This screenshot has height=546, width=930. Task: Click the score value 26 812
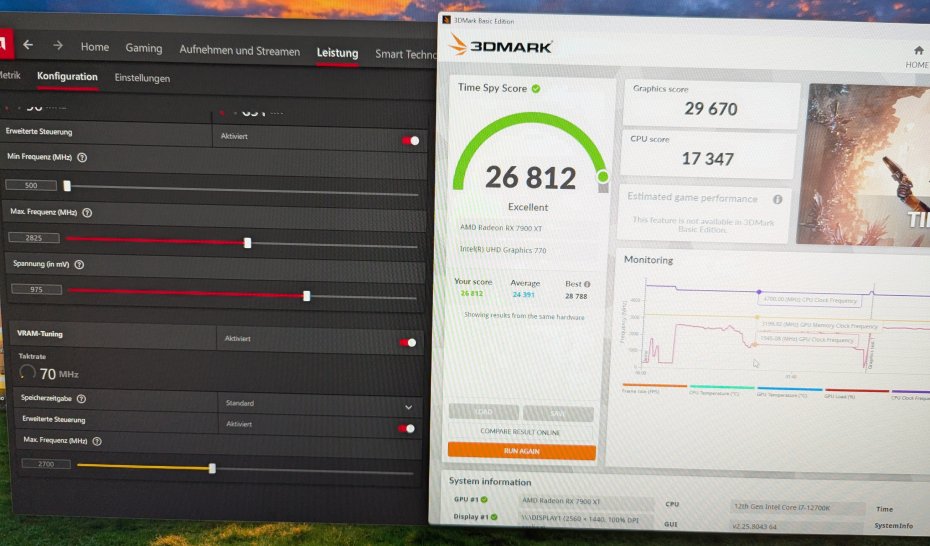[530, 177]
